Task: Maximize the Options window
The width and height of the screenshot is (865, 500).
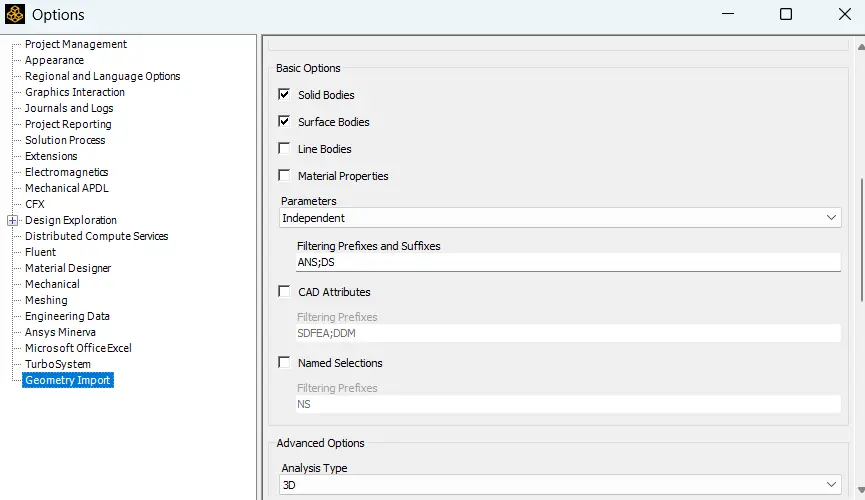Action: coord(786,14)
